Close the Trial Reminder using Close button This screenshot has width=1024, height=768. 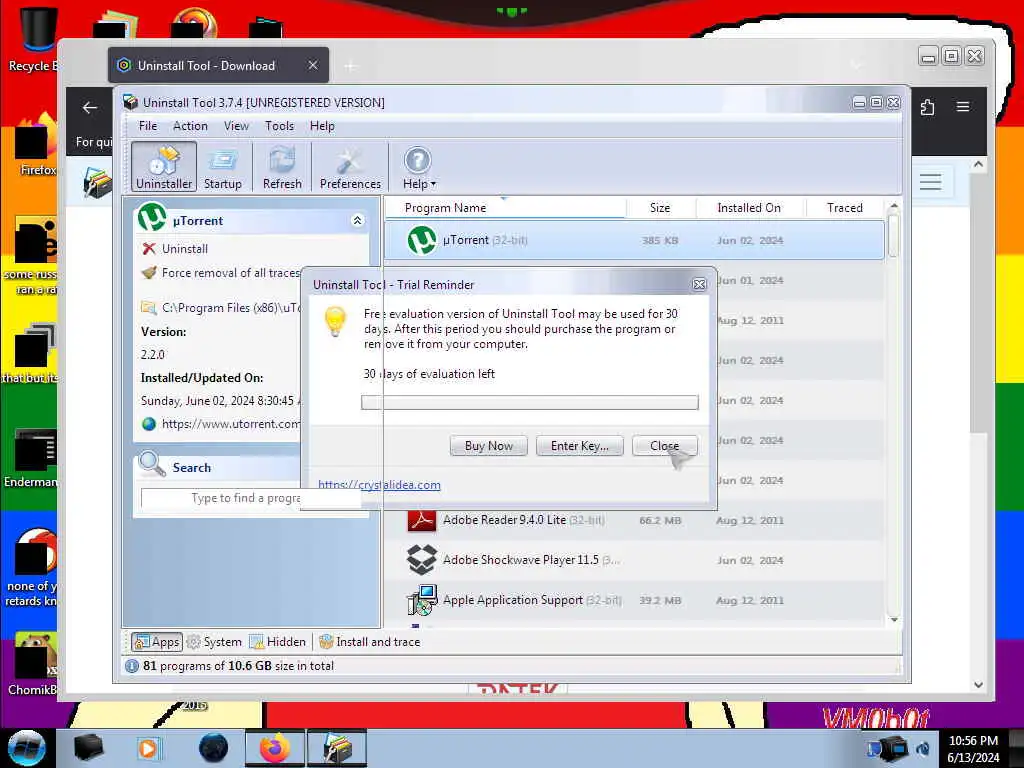click(665, 445)
